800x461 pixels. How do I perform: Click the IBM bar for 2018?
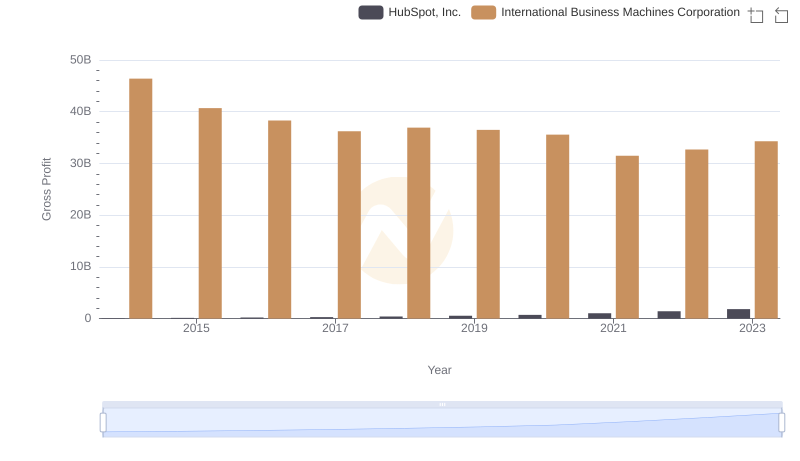[x=419, y=223]
